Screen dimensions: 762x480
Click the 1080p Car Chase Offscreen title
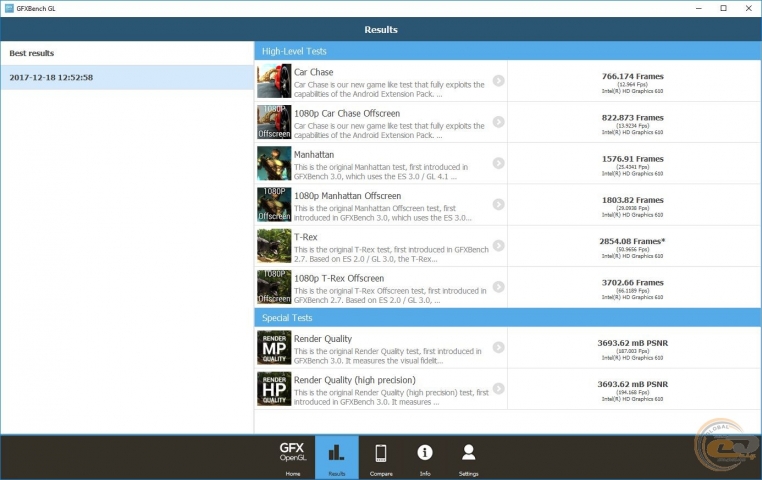click(x=347, y=113)
